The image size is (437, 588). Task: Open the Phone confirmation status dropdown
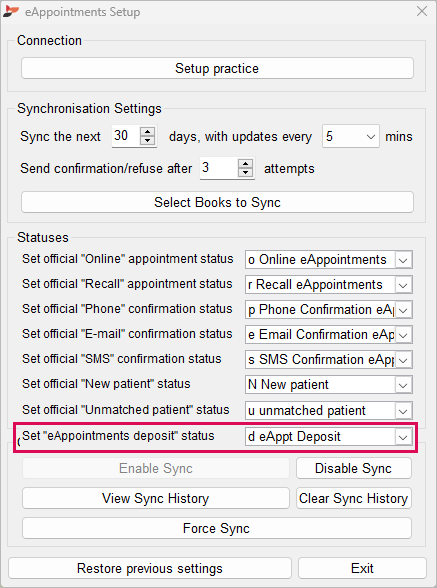403,310
